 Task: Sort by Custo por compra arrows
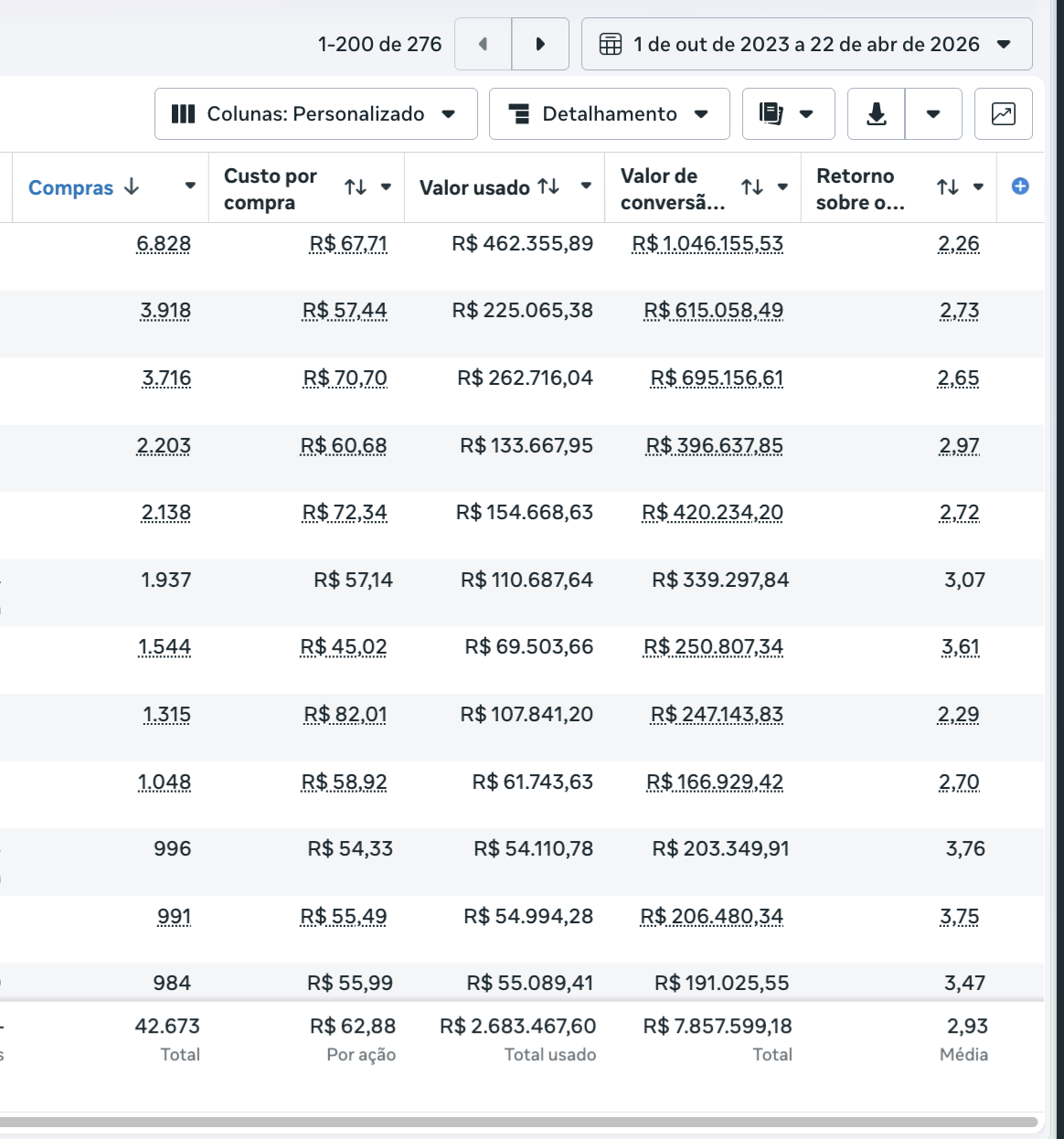pyautogui.click(x=356, y=186)
